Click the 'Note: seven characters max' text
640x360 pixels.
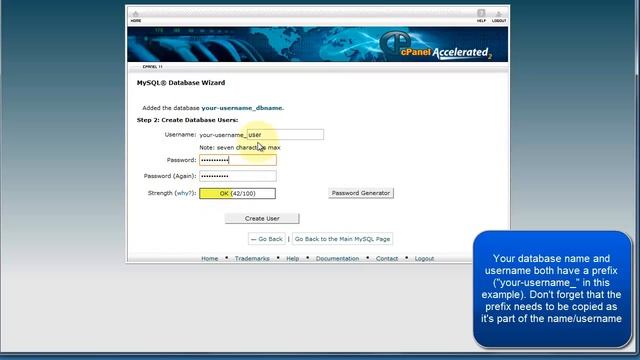tap(240, 147)
